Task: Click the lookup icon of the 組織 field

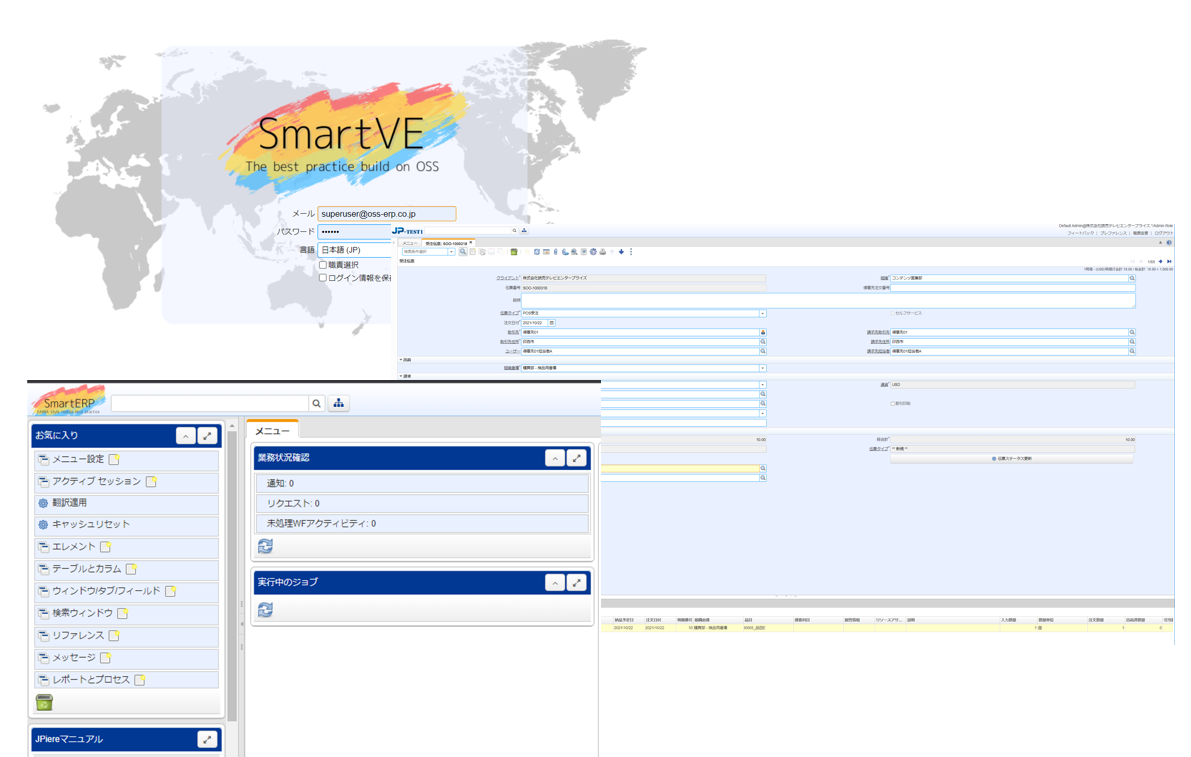Action: pyautogui.click(x=1132, y=279)
